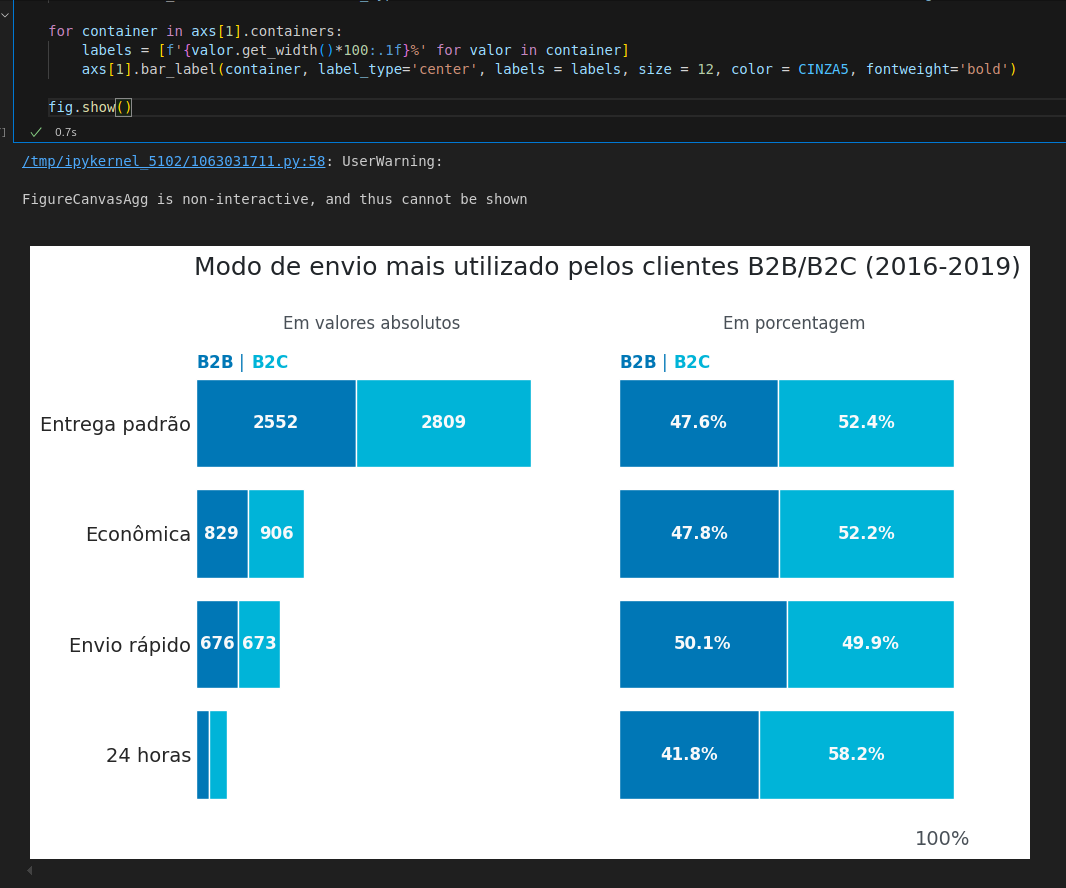Place cursor in the fig.show() line
Screen dimensions: 1066x888
[x=90, y=107]
